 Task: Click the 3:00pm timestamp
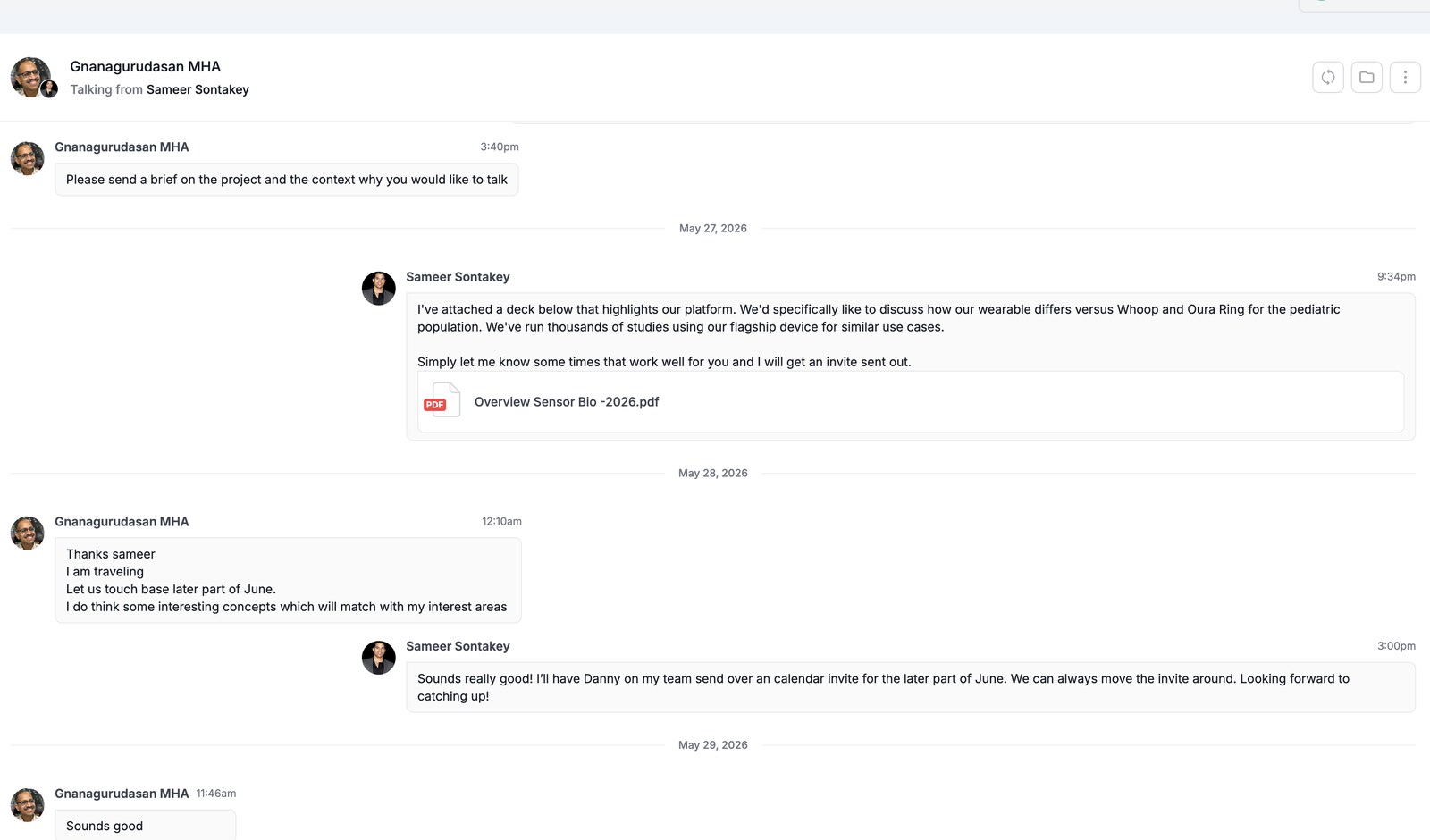1396,646
